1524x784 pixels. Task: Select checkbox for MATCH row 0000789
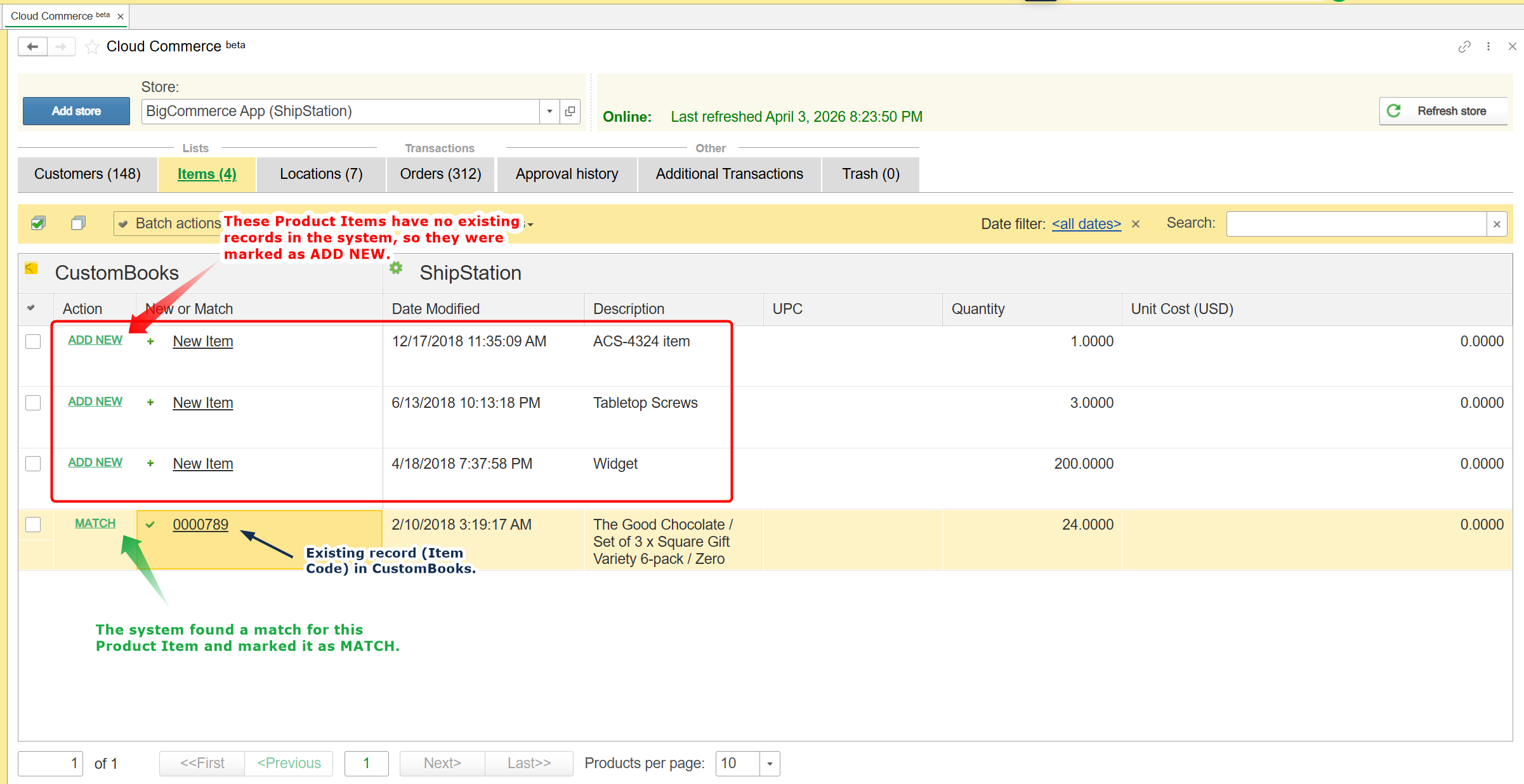coord(33,525)
